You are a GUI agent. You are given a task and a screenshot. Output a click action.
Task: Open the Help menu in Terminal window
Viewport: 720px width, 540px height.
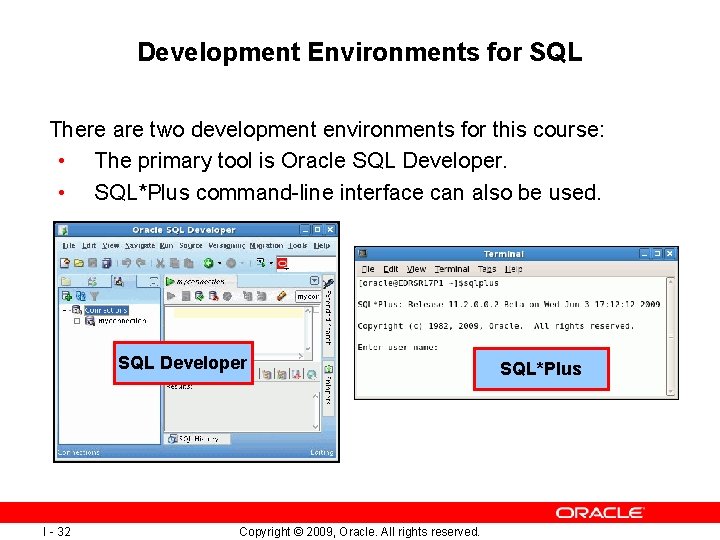pyautogui.click(x=513, y=269)
